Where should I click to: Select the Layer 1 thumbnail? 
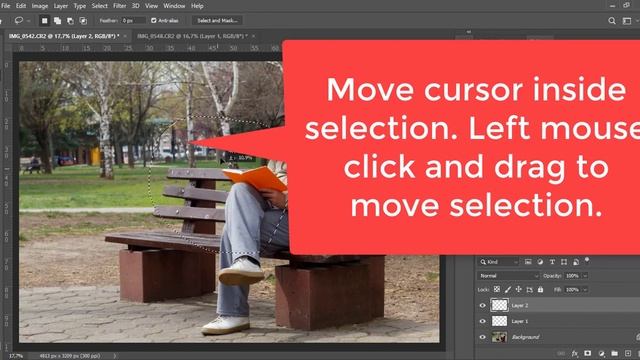click(x=499, y=321)
